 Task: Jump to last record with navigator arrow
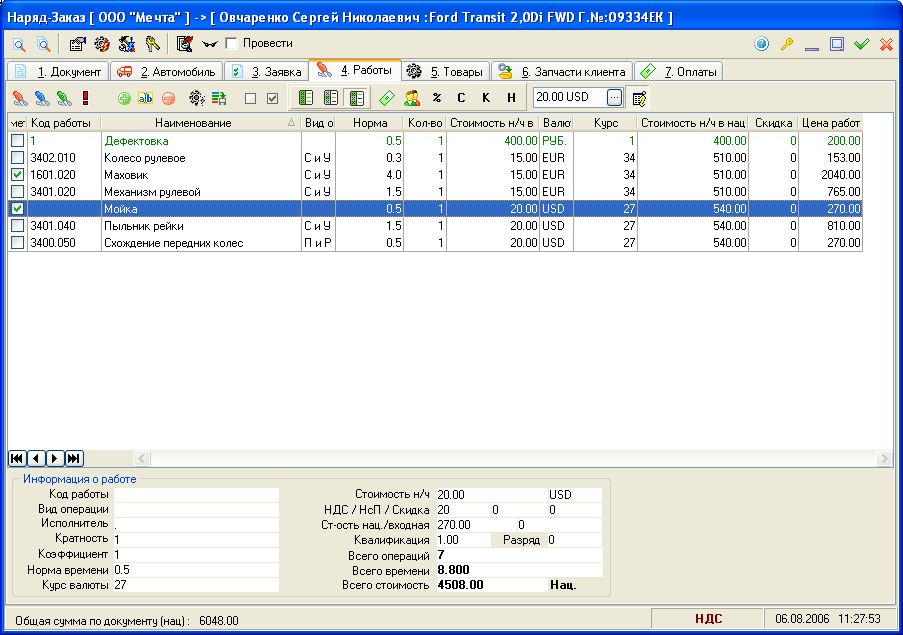[x=74, y=458]
